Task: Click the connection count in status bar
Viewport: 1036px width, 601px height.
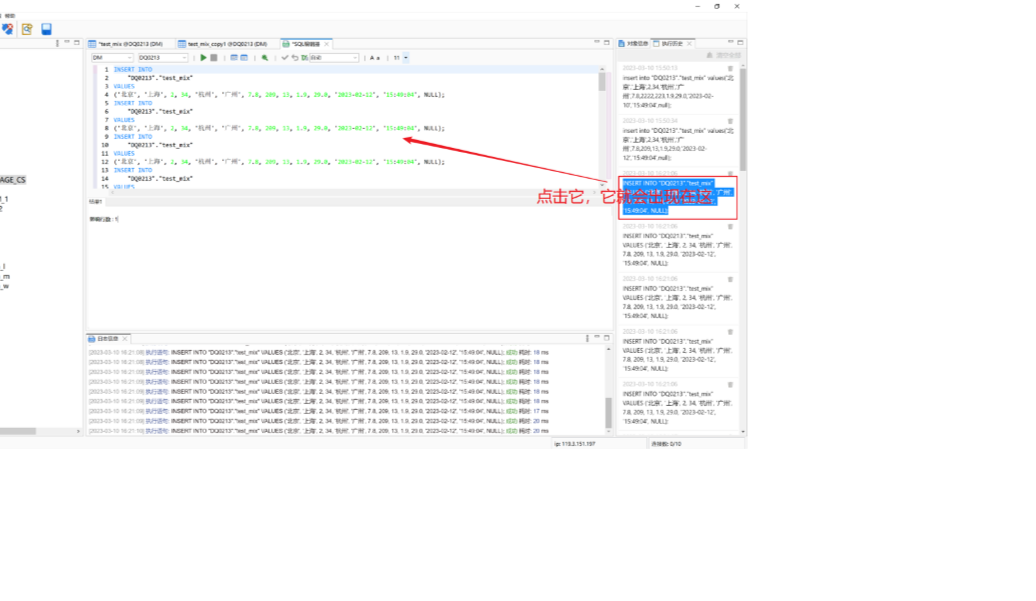Action: [666, 444]
